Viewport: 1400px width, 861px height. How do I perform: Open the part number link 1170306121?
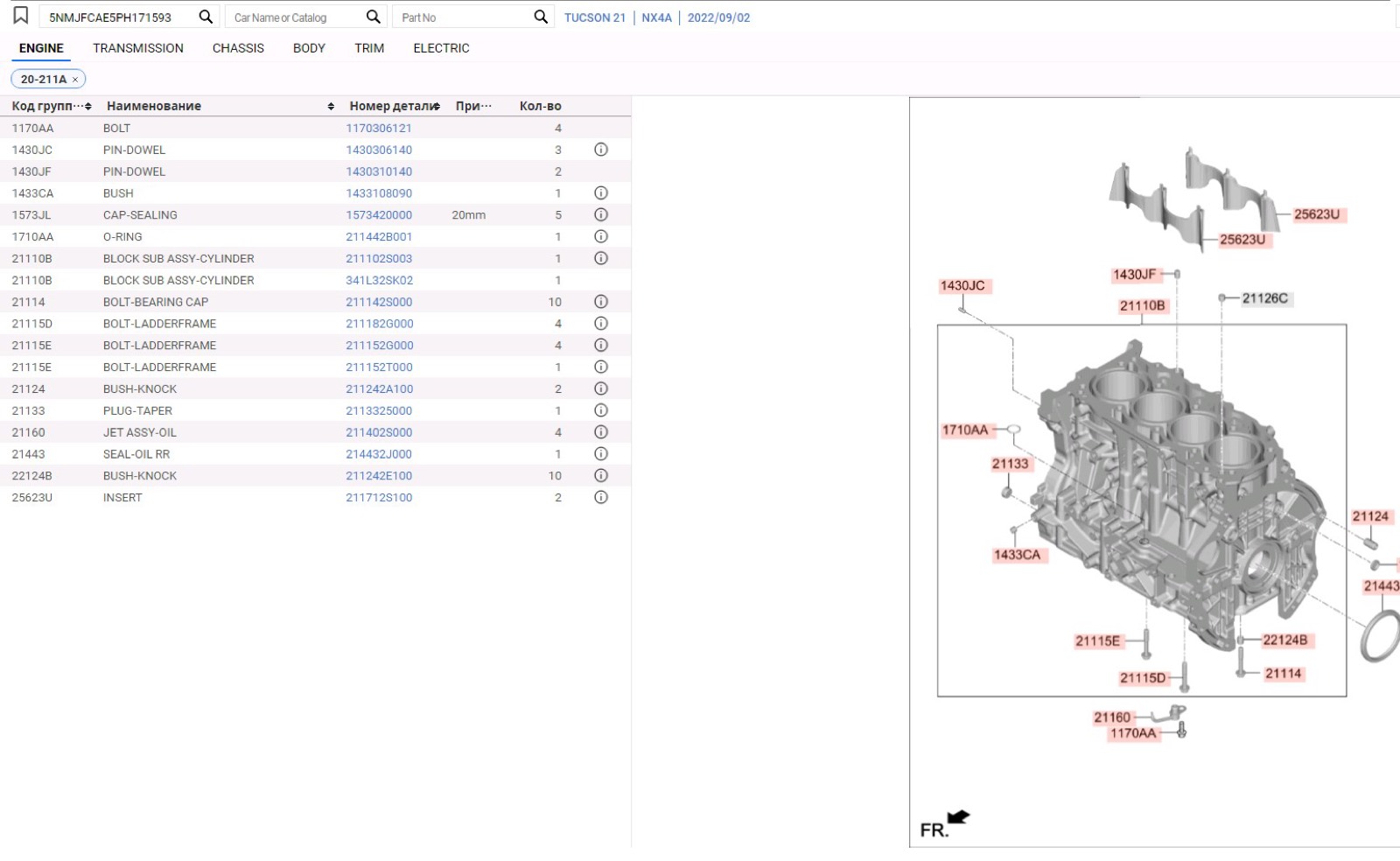379,128
